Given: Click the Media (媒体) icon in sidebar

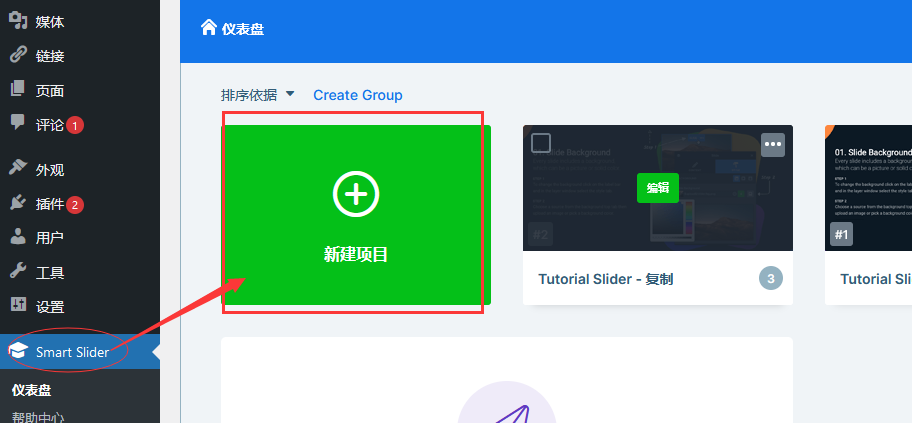Looking at the screenshot, I should 18,21.
